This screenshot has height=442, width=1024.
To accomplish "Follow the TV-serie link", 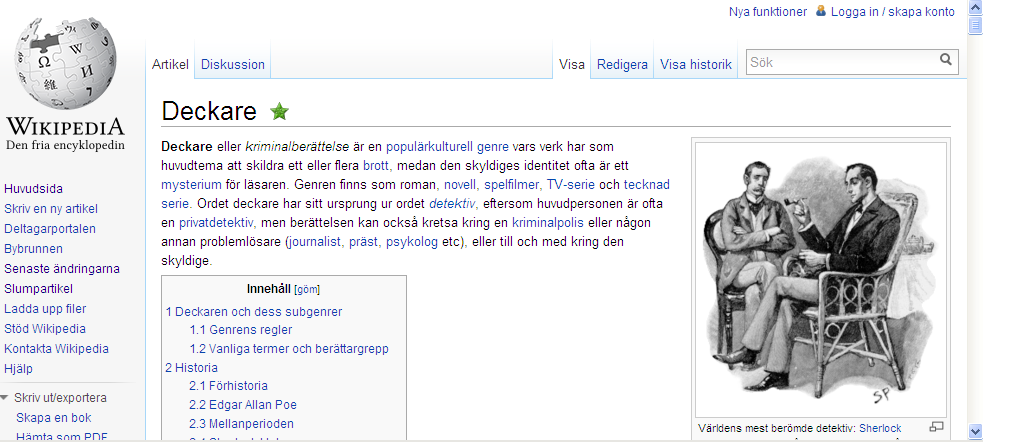I will pyautogui.click(x=571, y=184).
